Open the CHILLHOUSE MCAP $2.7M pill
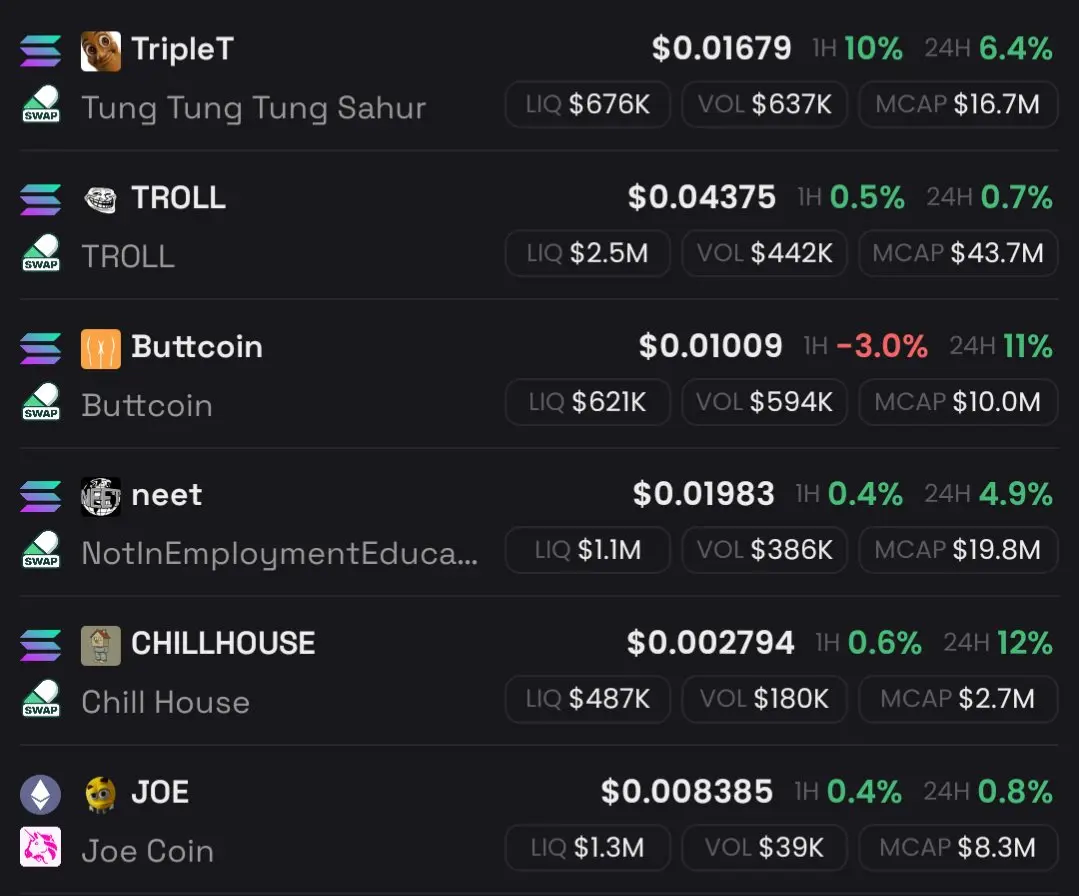This screenshot has height=896, width=1079. point(958,699)
